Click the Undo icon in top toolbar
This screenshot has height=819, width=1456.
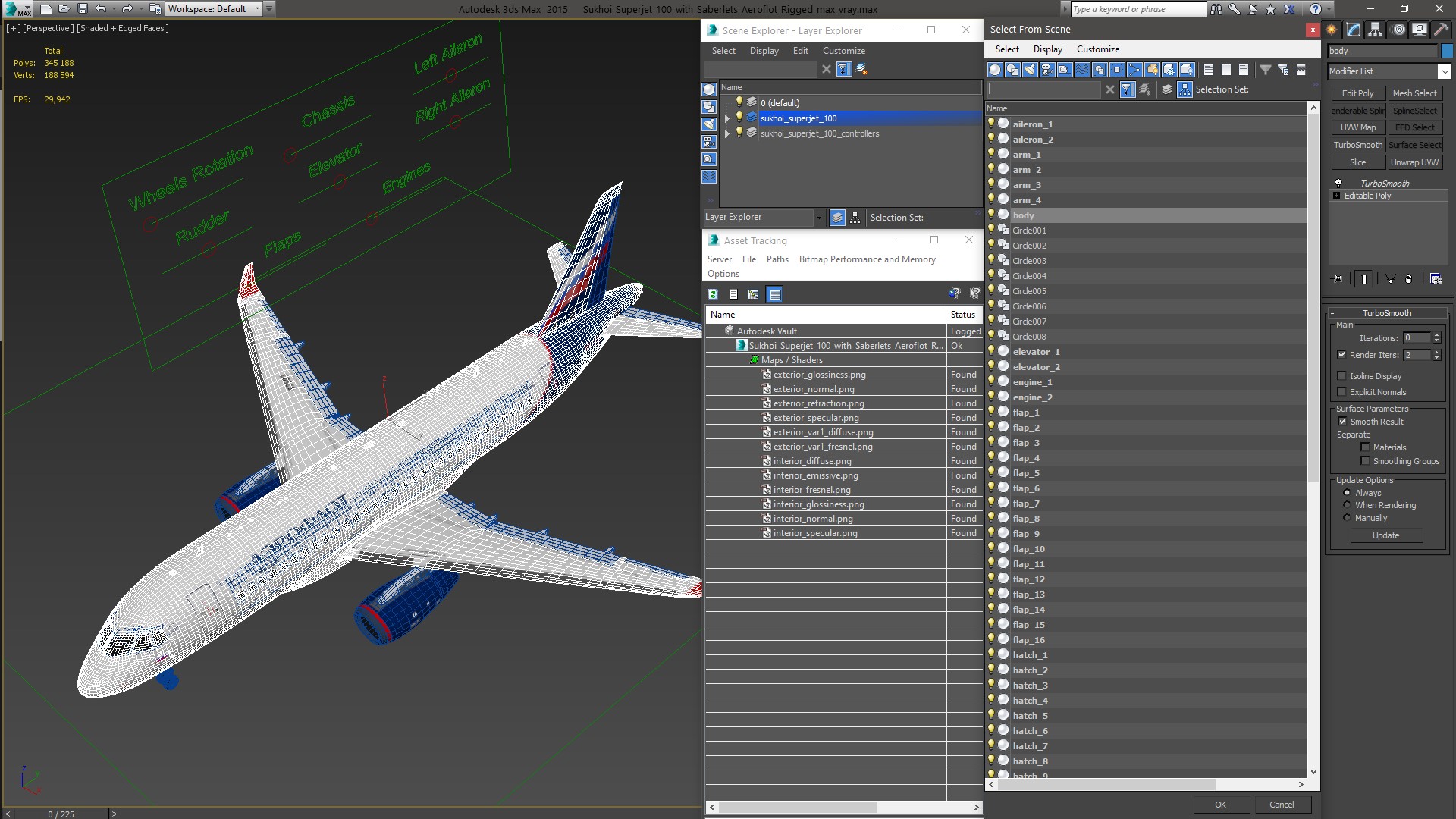click(x=100, y=9)
